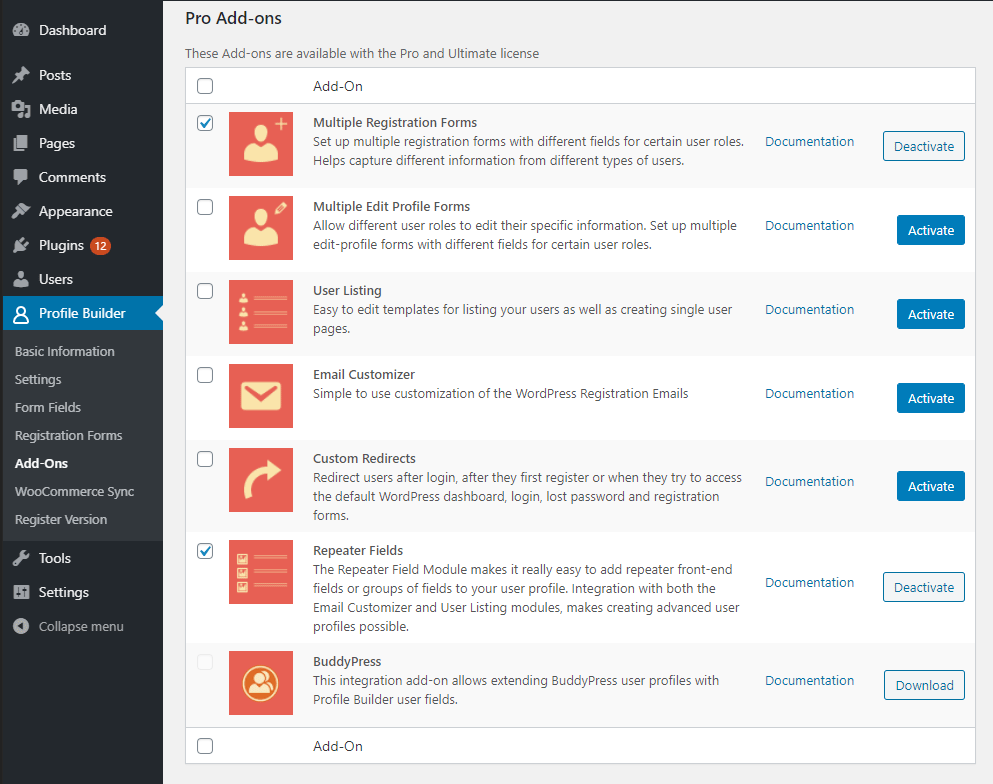Click the Email Customizer envelope icon
The image size is (993, 784).
(261, 396)
